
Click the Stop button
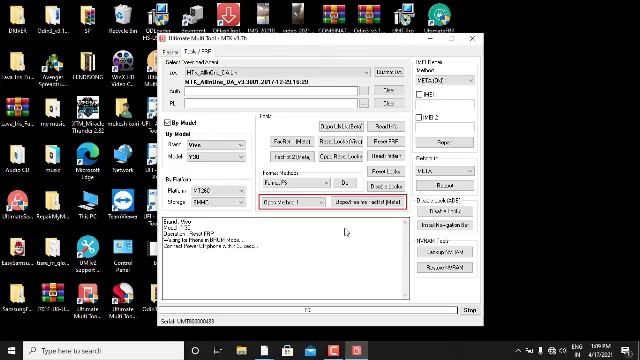click(469, 310)
